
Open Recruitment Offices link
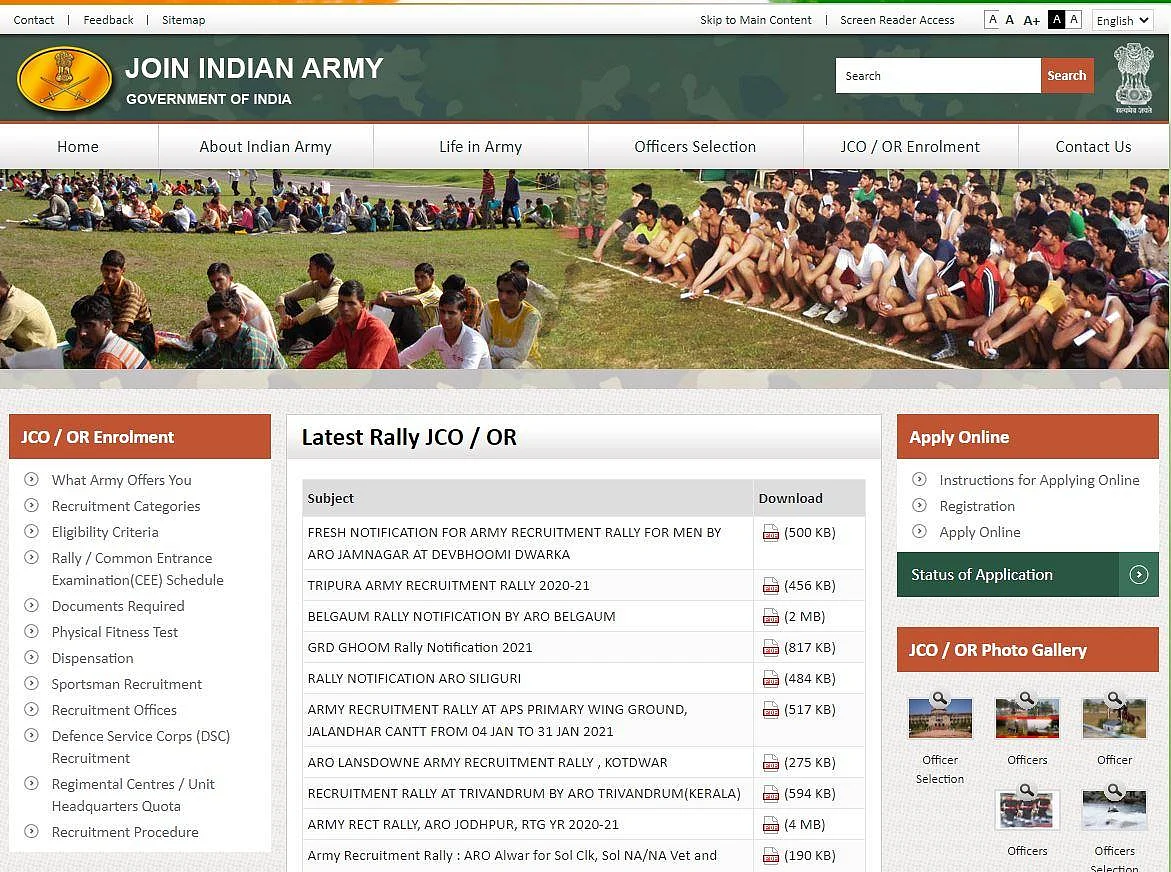[x=114, y=710]
